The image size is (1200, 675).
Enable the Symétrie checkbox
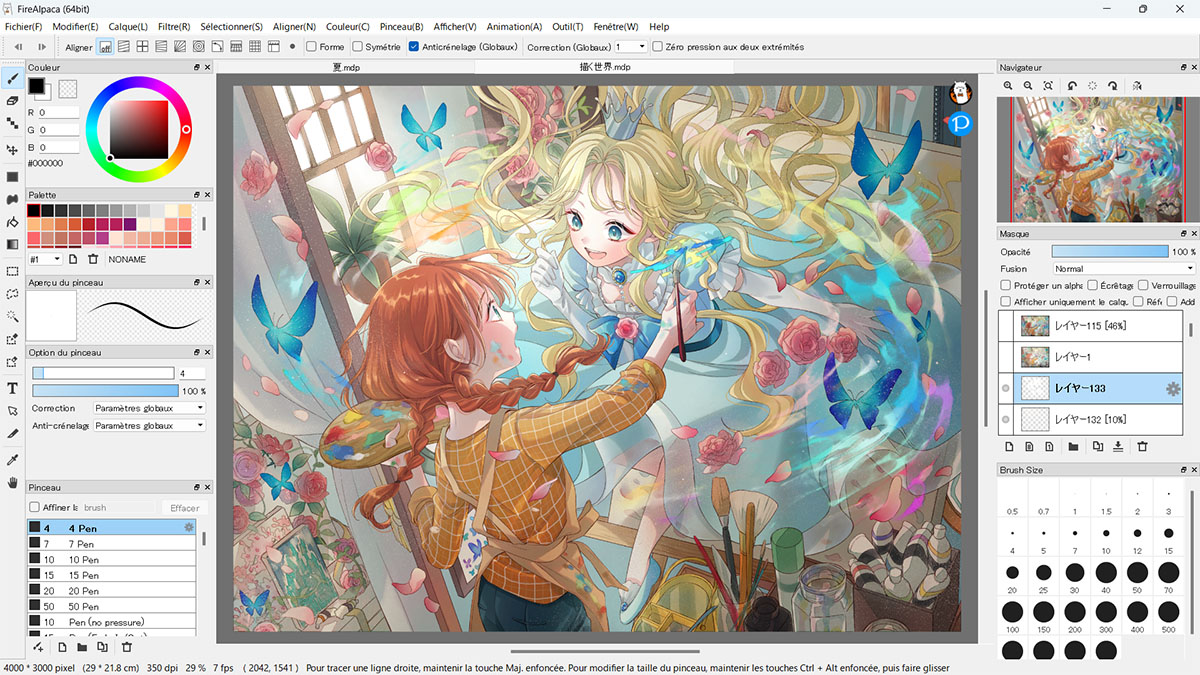tap(358, 46)
